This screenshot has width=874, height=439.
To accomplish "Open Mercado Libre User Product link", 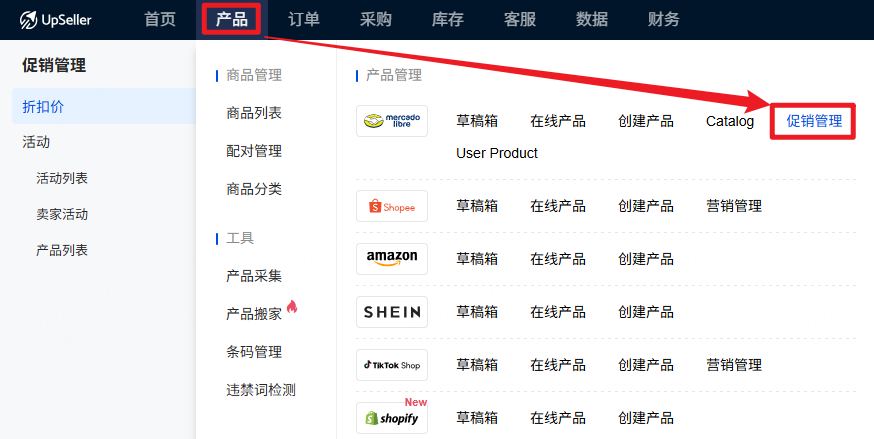I will (x=497, y=153).
